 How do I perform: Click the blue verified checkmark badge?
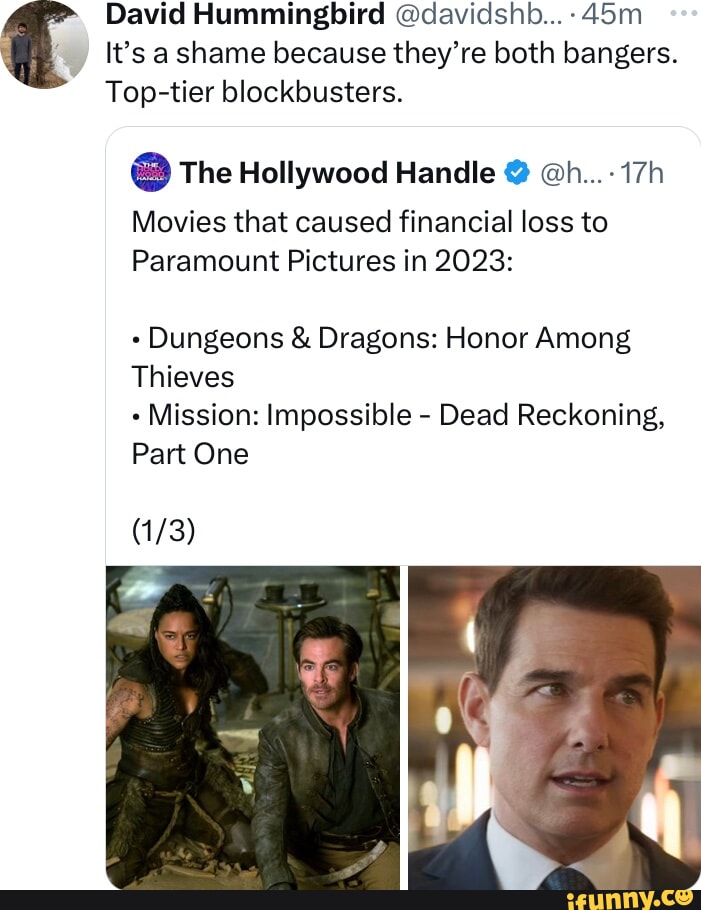(516, 174)
